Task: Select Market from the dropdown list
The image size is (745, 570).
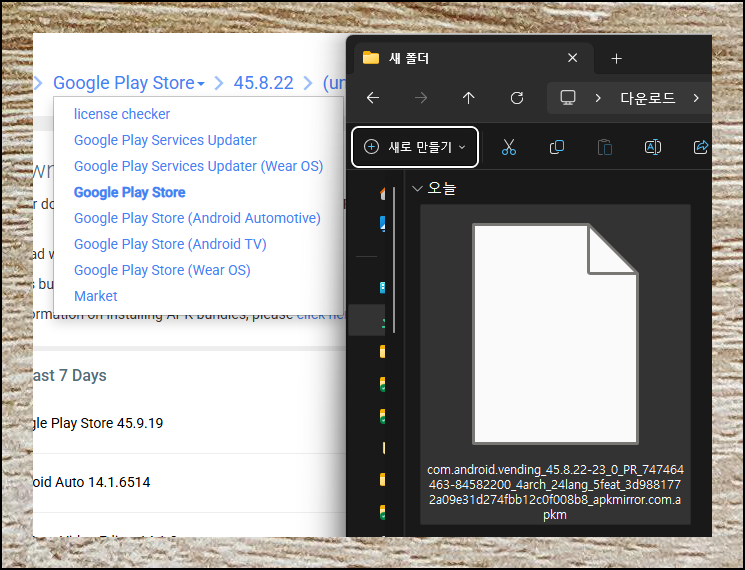Action: point(96,296)
